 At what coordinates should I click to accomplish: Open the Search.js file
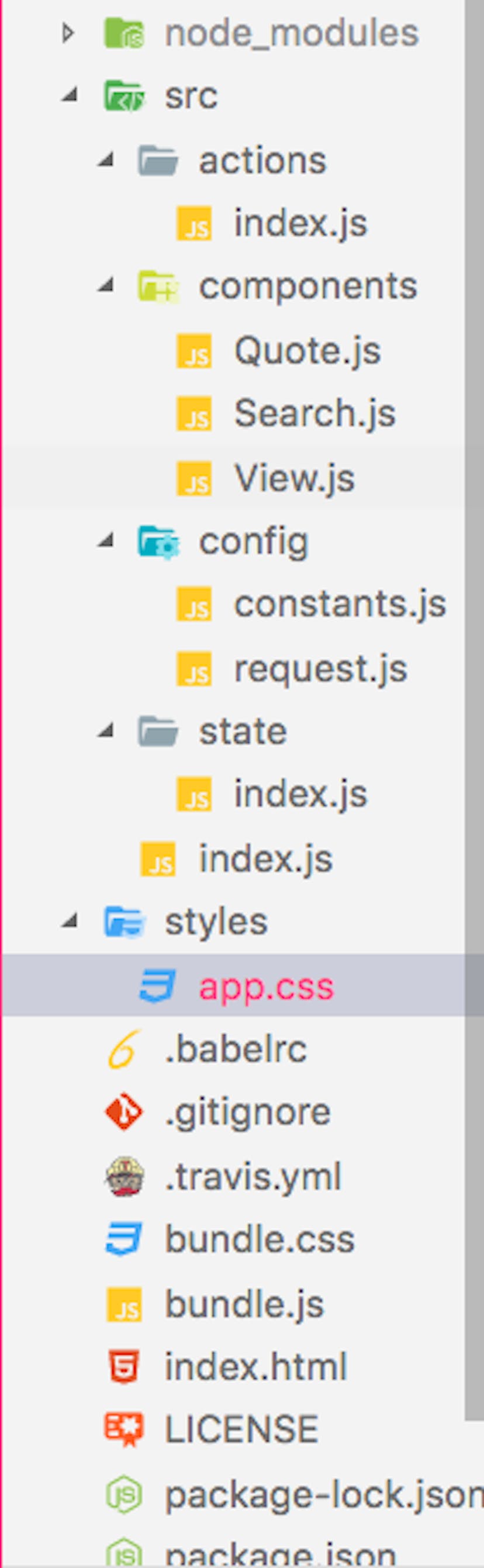point(316,413)
